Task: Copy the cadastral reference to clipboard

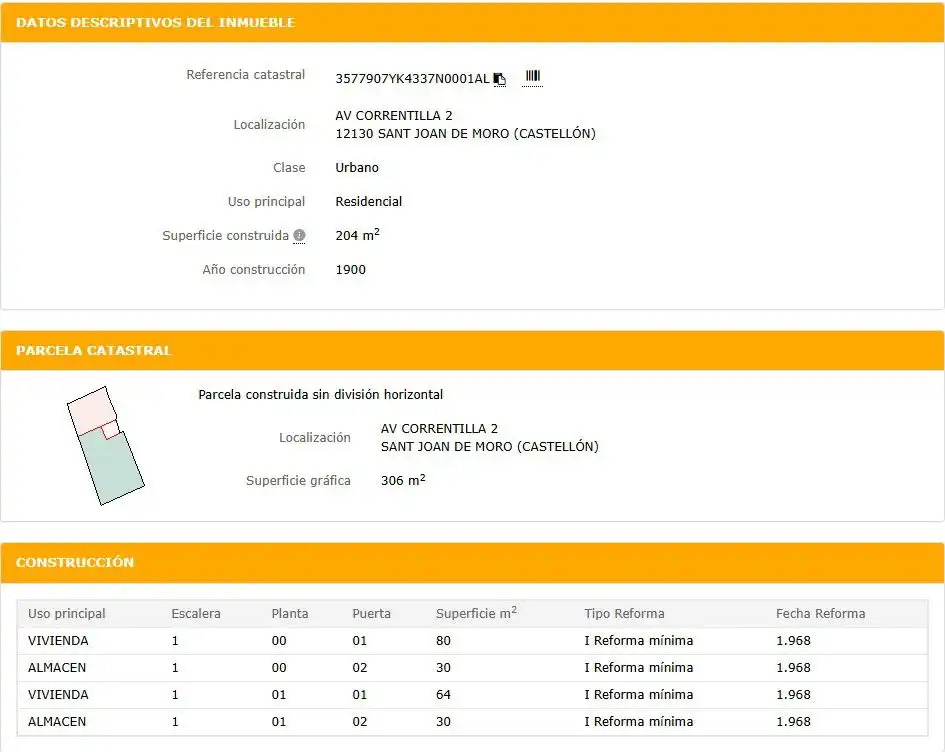Action: tap(500, 79)
